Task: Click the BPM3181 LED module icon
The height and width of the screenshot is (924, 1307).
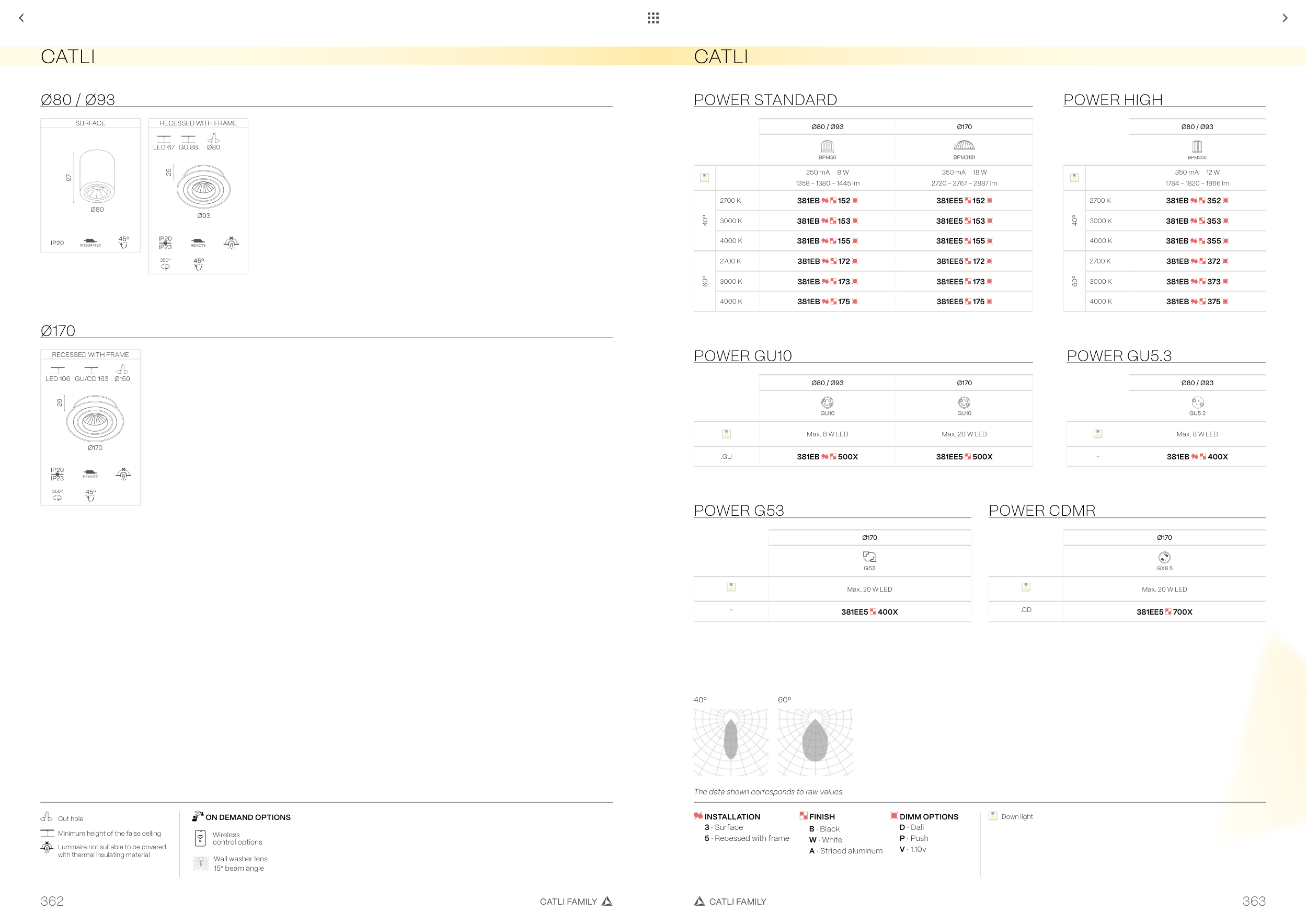Action: pos(964,146)
